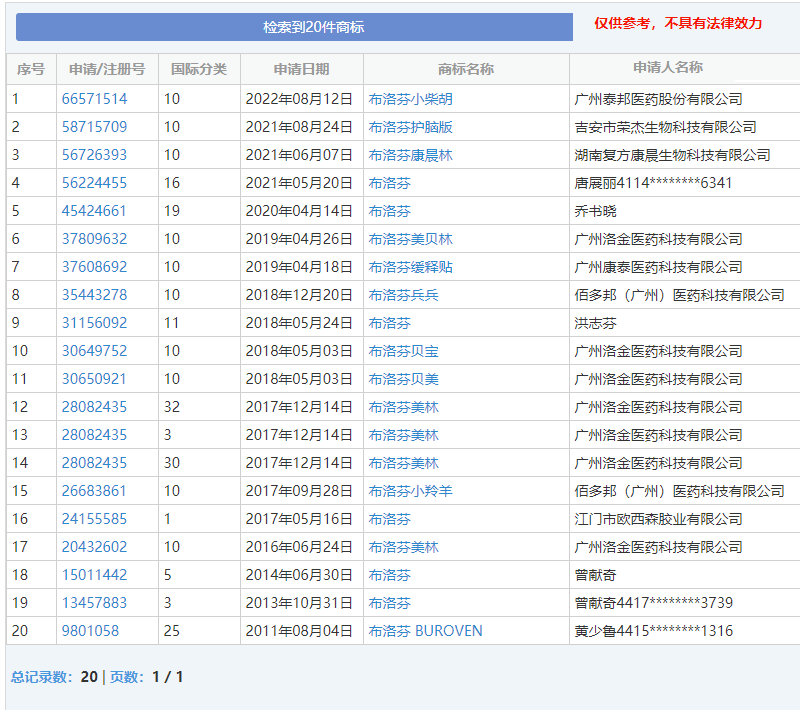This screenshot has height=710, width=800.
Task: Open registration number 37809632
Action: [x=94, y=239]
